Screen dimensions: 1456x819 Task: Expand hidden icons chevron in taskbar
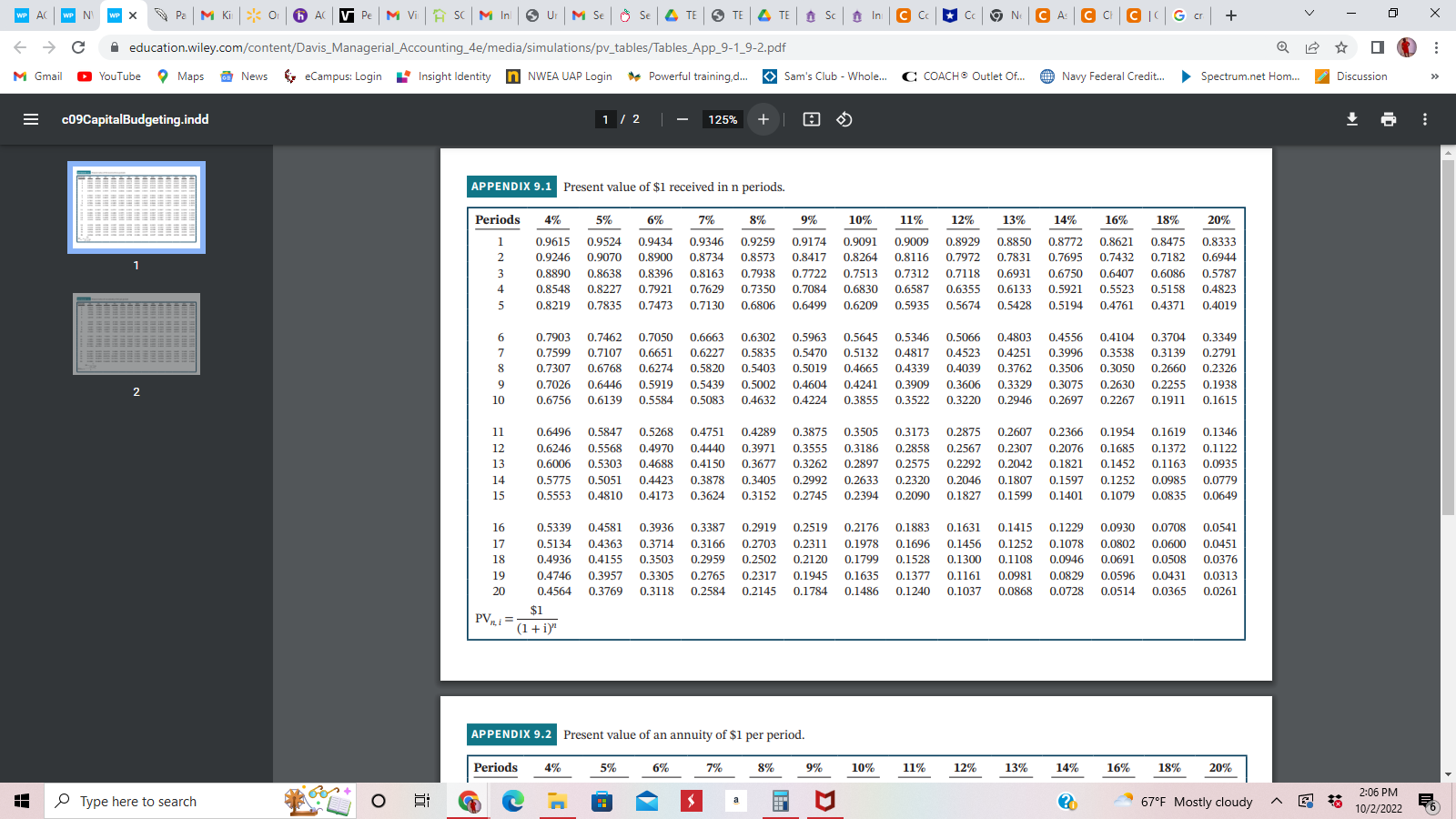pyautogui.click(x=1277, y=802)
